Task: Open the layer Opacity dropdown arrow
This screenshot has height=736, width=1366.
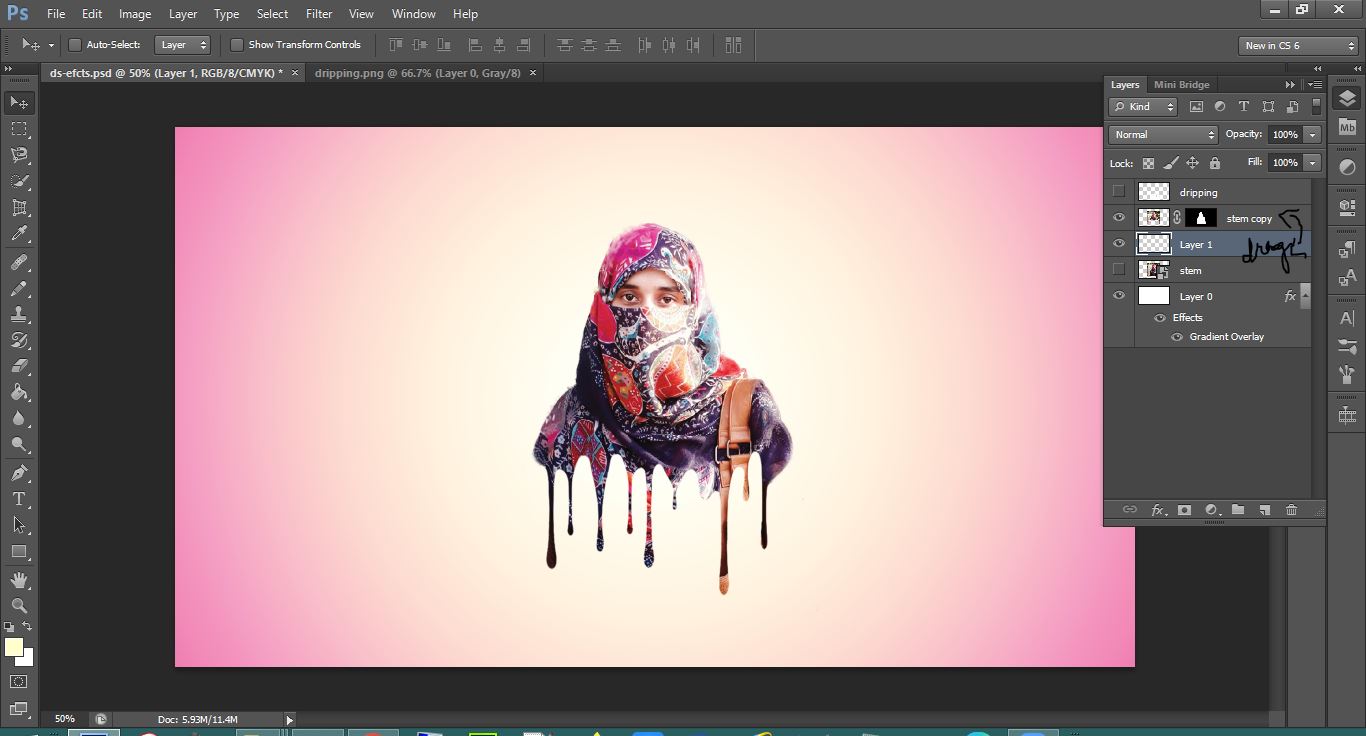Action: pyautogui.click(x=1312, y=135)
